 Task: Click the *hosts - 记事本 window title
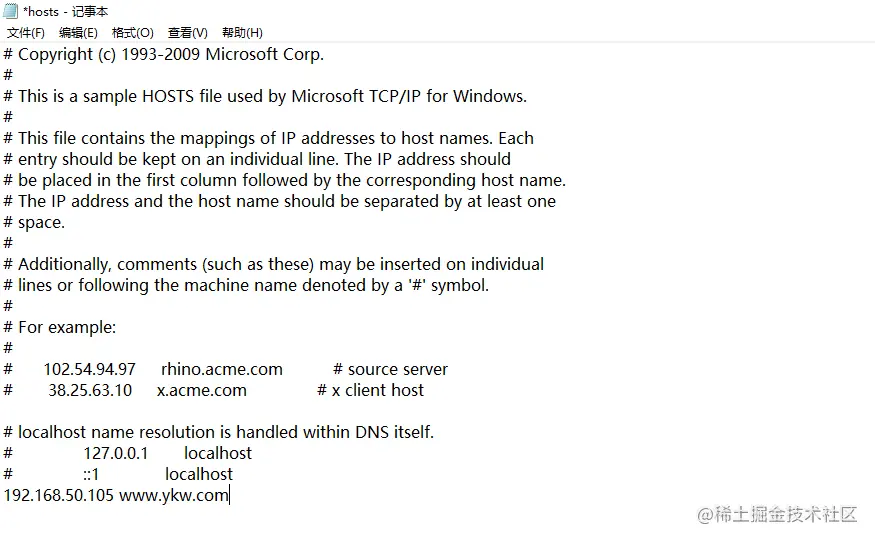[x=66, y=12]
